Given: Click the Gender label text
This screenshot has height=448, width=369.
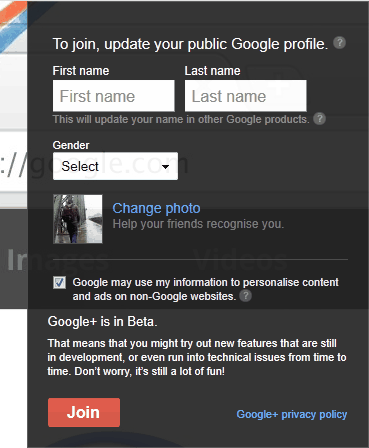Looking at the screenshot, I should (x=71, y=145).
